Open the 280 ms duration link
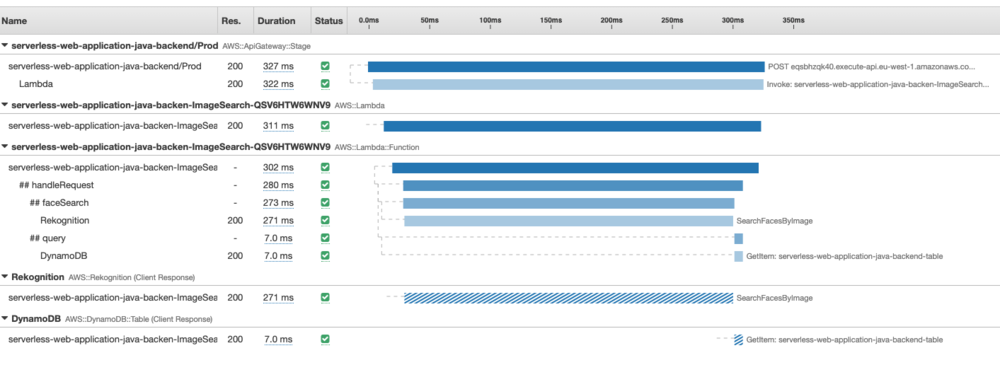 pos(278,185)
